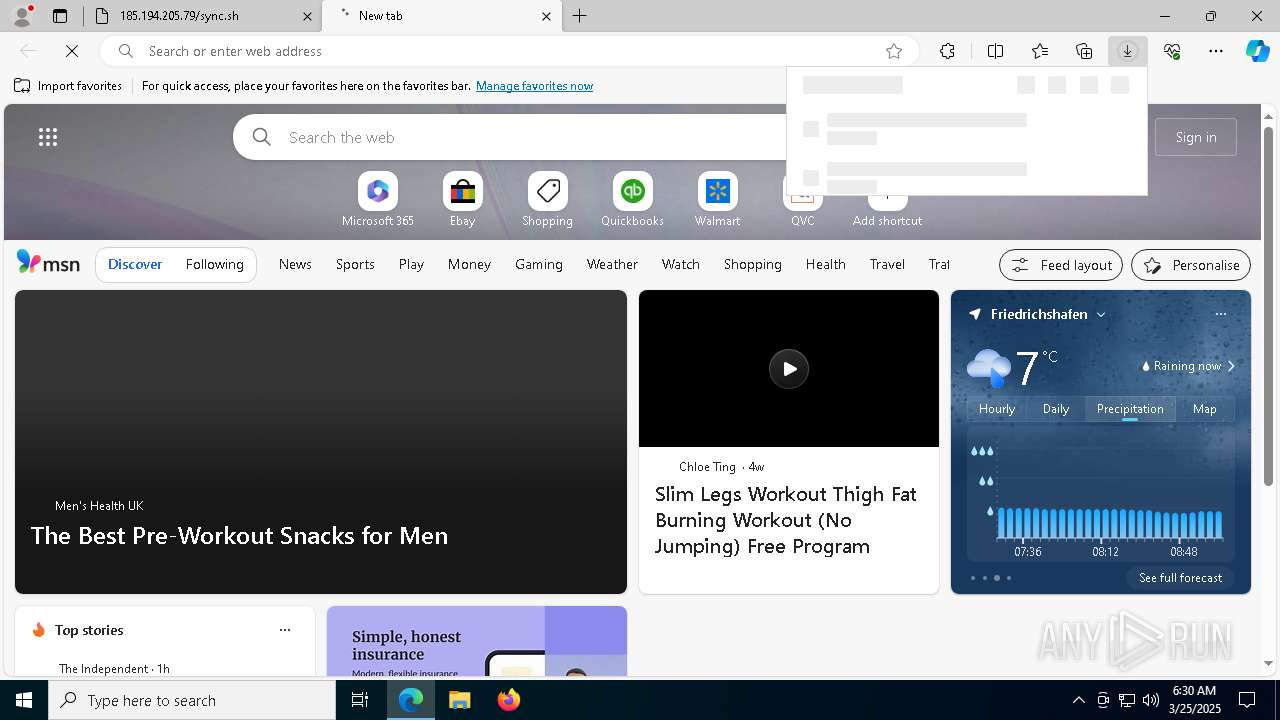Open File Explorer from the taskbar
The width and height of the screenshot is (1280, 720).
click(459, 700)
